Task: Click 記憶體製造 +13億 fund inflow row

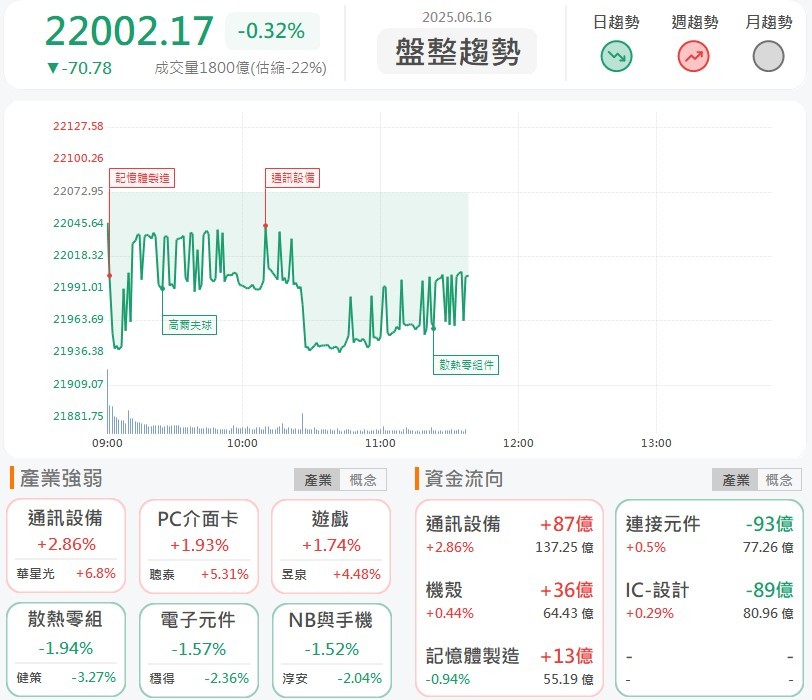Action: tap(510, 666)
